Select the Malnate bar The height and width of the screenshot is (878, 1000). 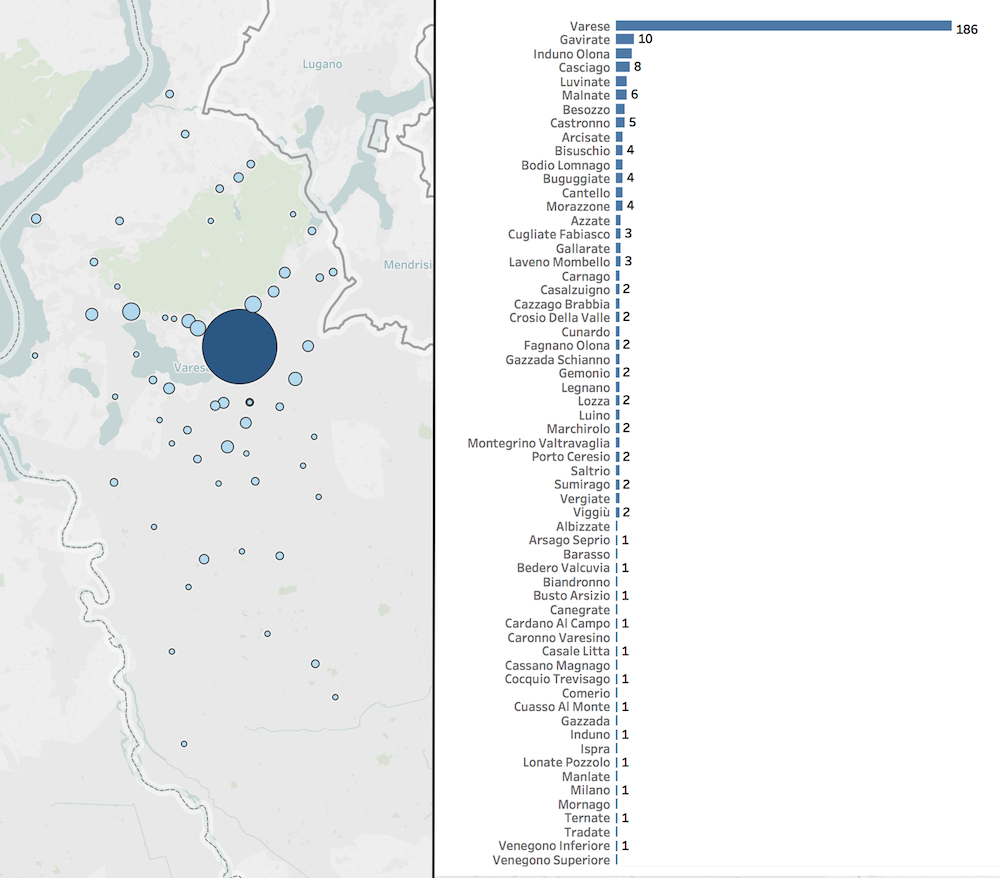[x=621, y=95]
